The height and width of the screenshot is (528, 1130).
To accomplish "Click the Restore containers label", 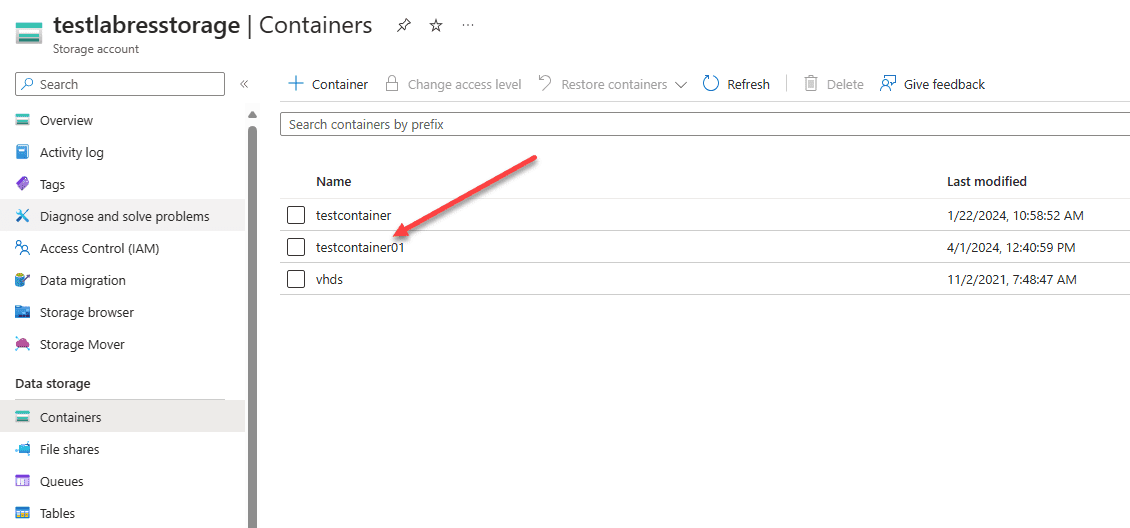I will (614, 84).
